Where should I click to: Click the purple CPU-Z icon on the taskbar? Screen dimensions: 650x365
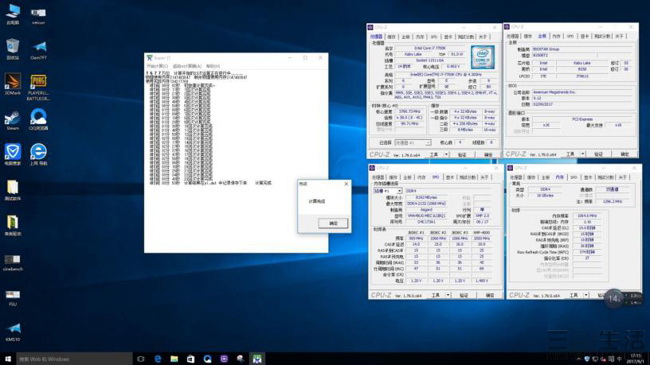pos(224,359)
